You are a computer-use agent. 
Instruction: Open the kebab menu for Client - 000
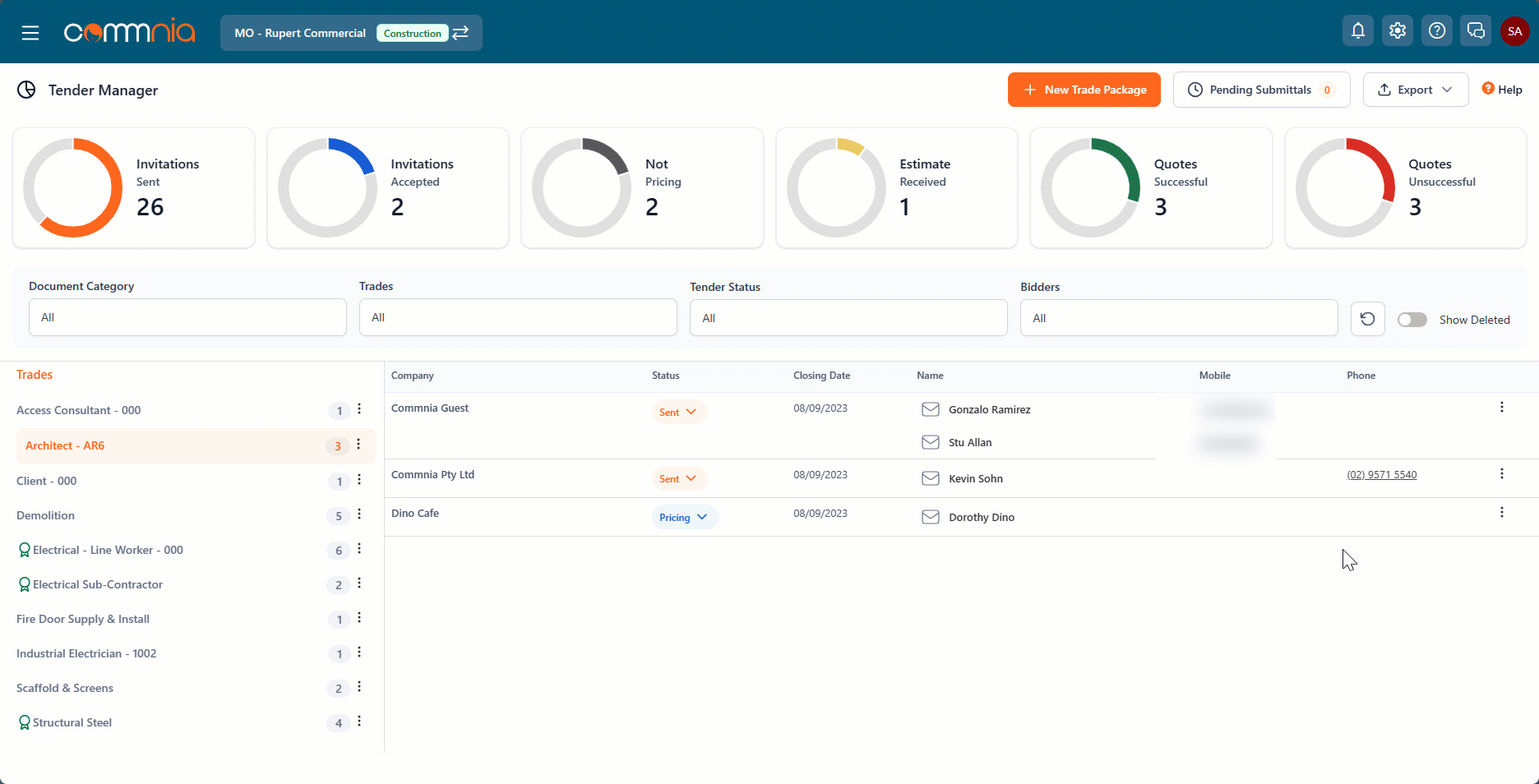(359, 480)
